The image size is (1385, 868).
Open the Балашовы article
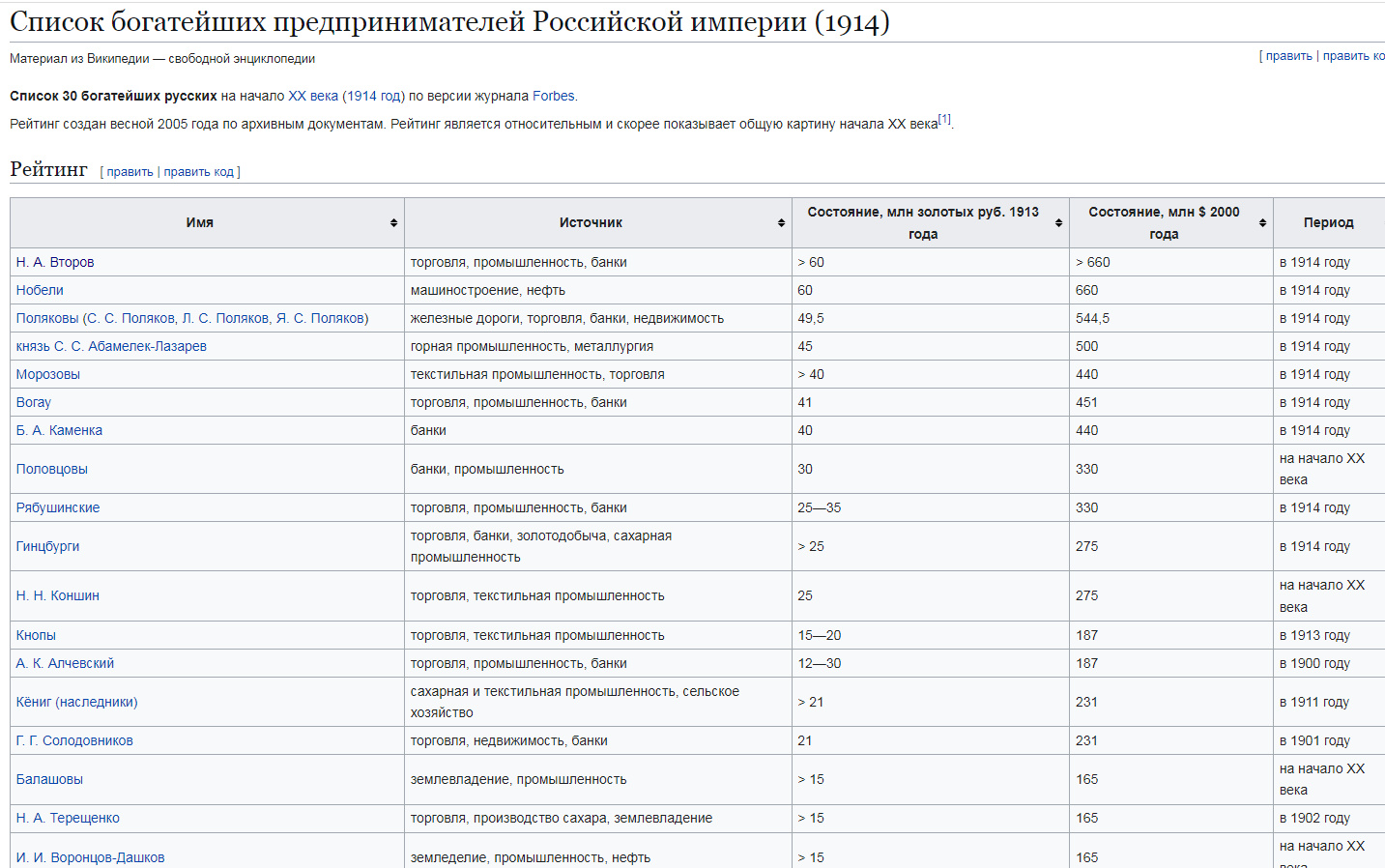point(49,779)
